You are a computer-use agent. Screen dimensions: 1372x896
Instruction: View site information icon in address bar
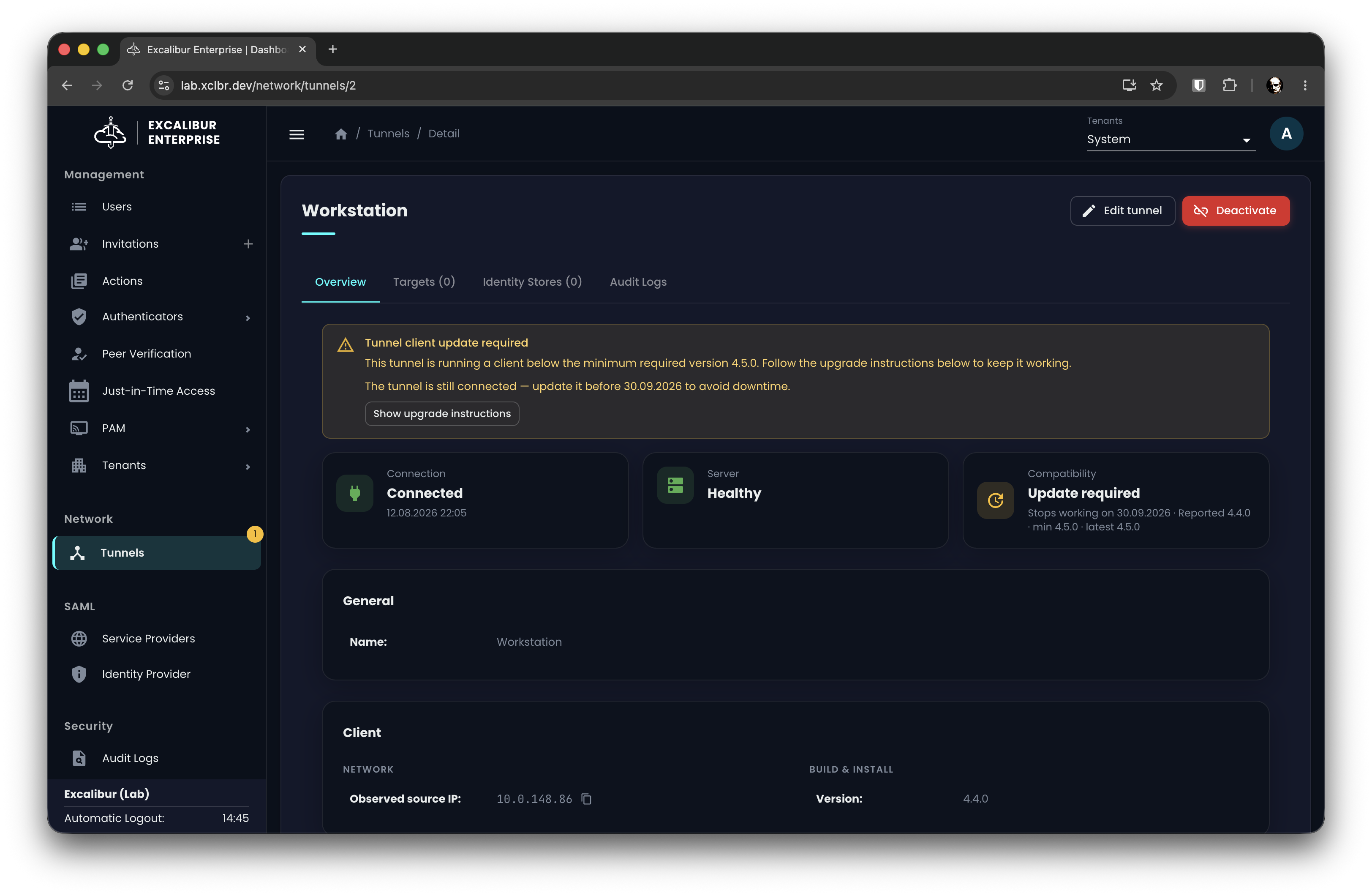tap(164, 85)
